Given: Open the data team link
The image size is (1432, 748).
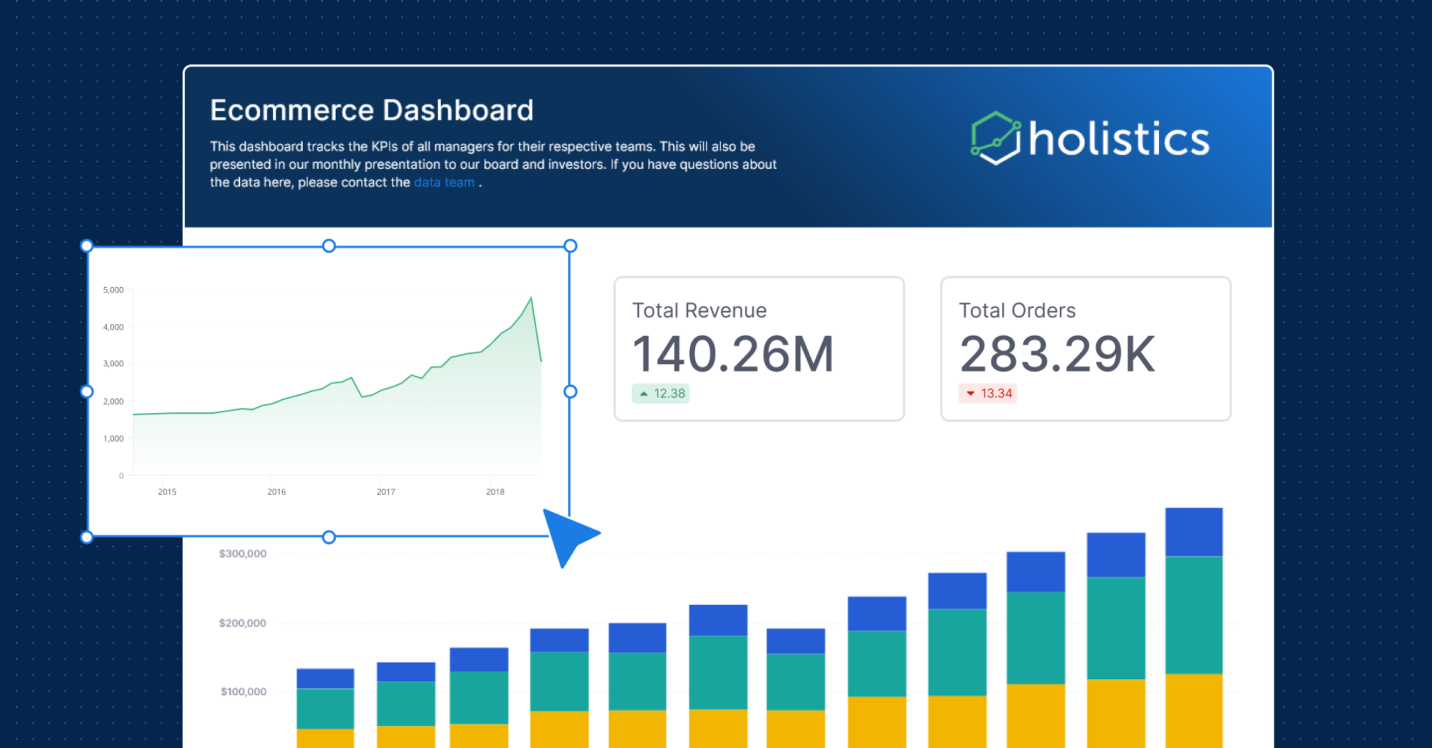Looking at the screenshot, I should click(444, 182).
